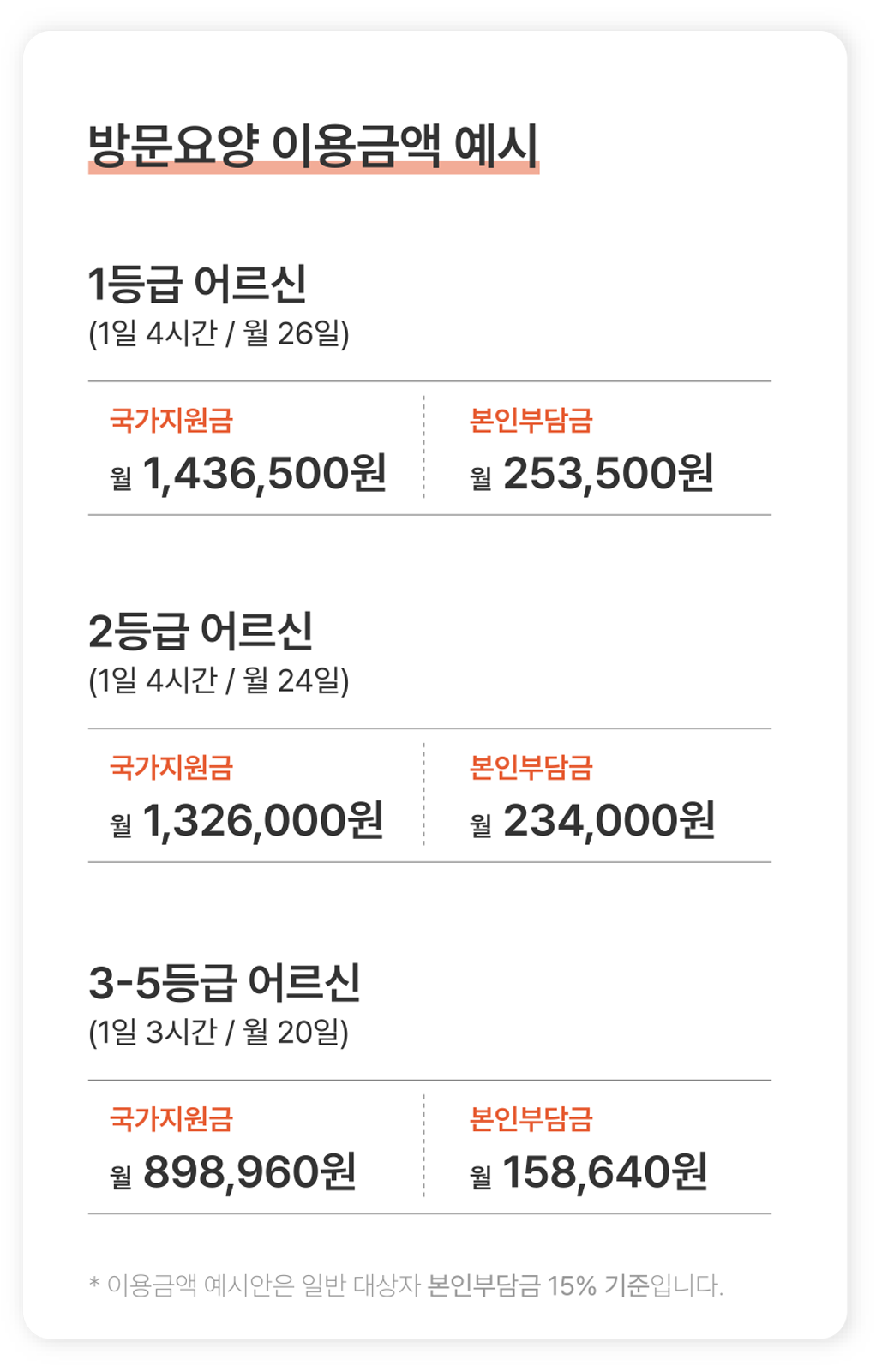This screenshot has height=1372, width=876.
Task: Click the 본인부담금 15% 기준 footnote
Action: point(538,1285)
